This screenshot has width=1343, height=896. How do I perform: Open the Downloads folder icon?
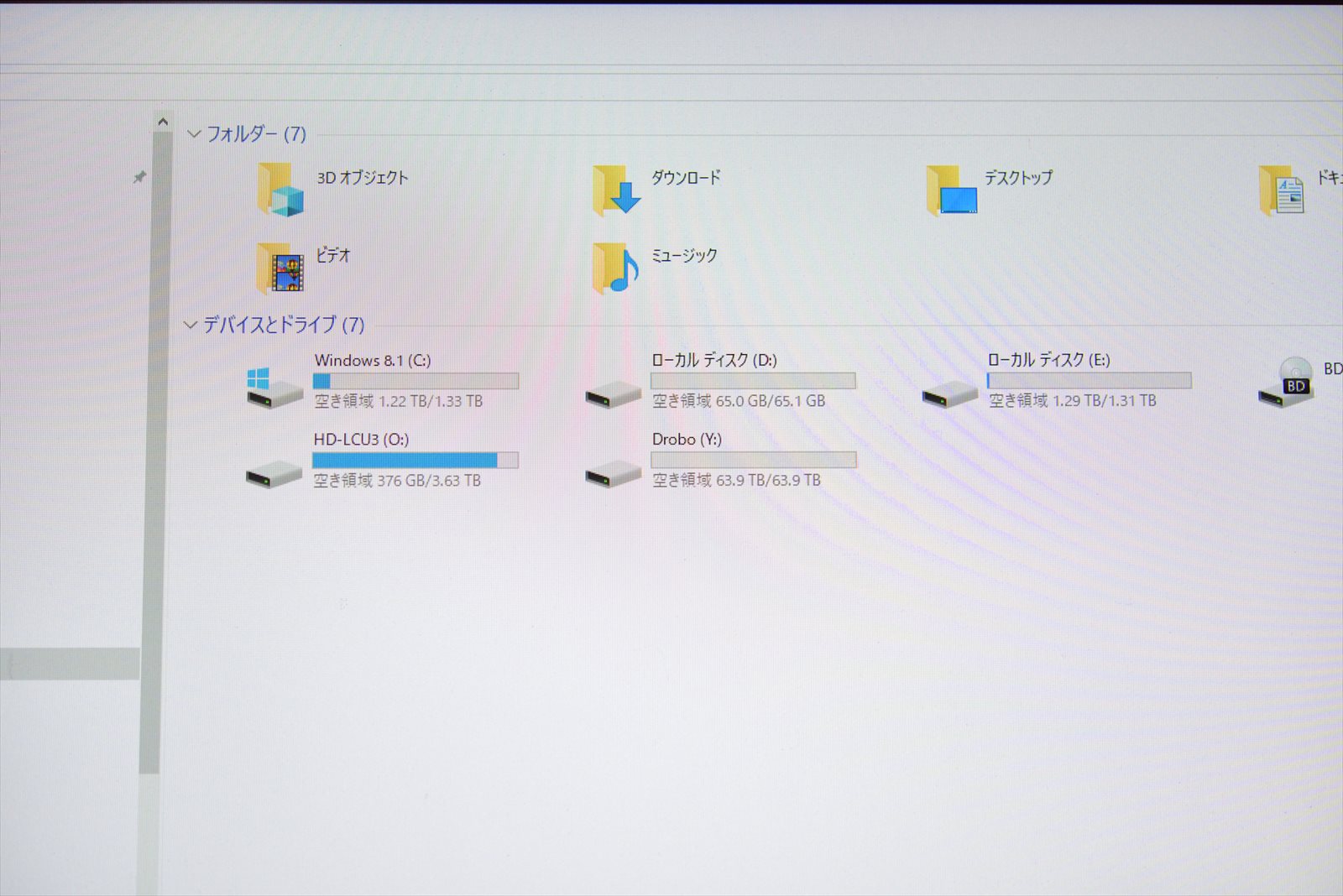(x=616, y=190)
